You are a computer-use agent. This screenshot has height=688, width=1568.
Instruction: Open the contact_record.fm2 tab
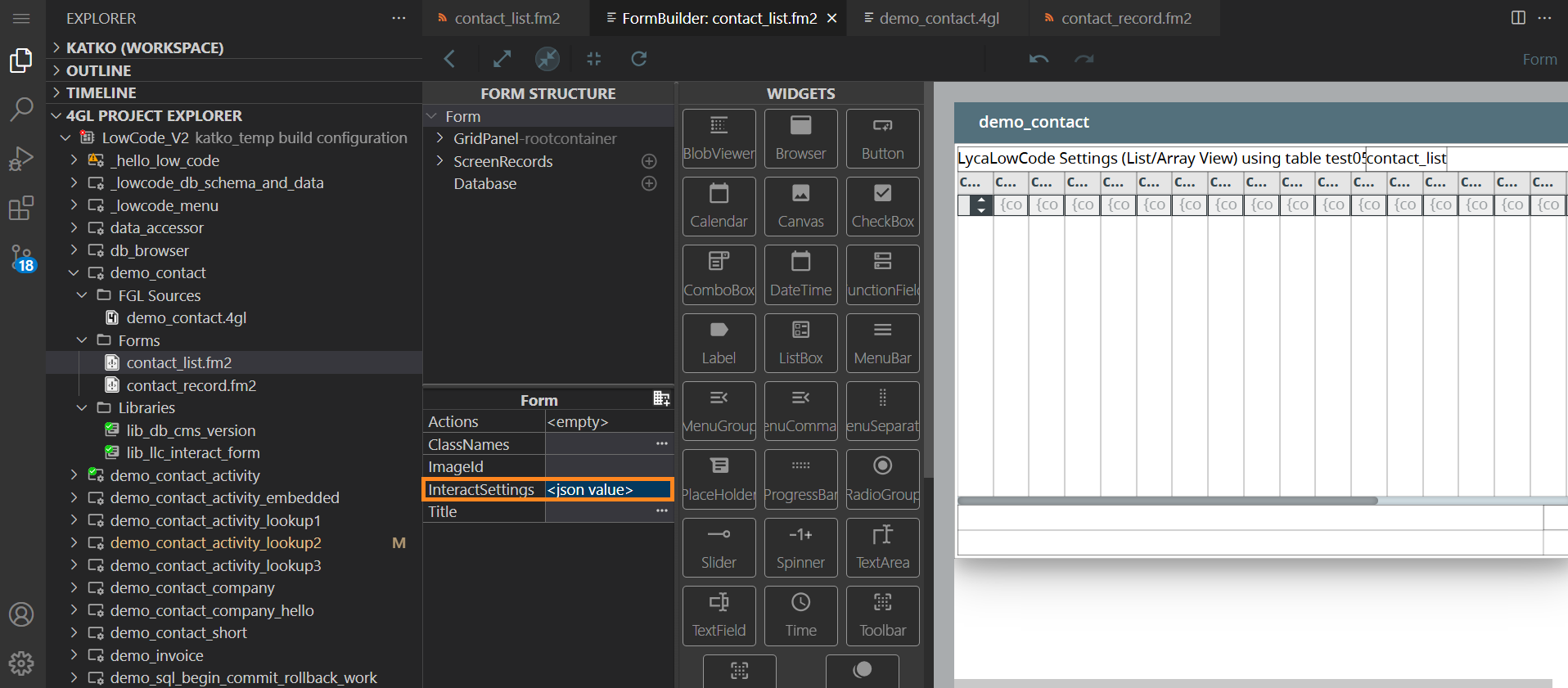click(x=1125, y=18)
